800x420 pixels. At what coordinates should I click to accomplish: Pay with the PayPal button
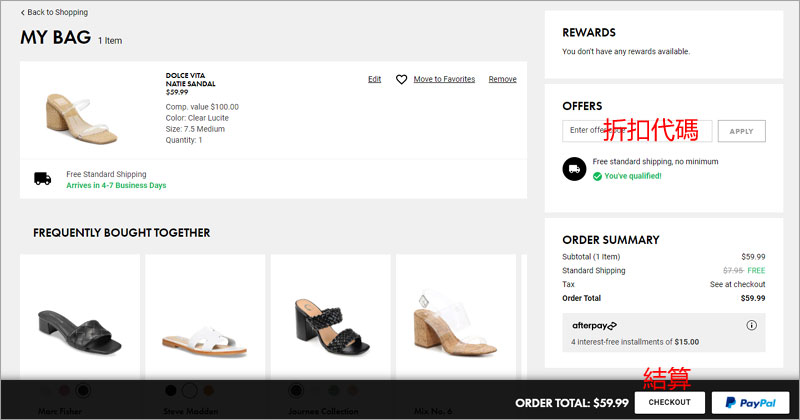pyautogui.click(x=751, y=402)
